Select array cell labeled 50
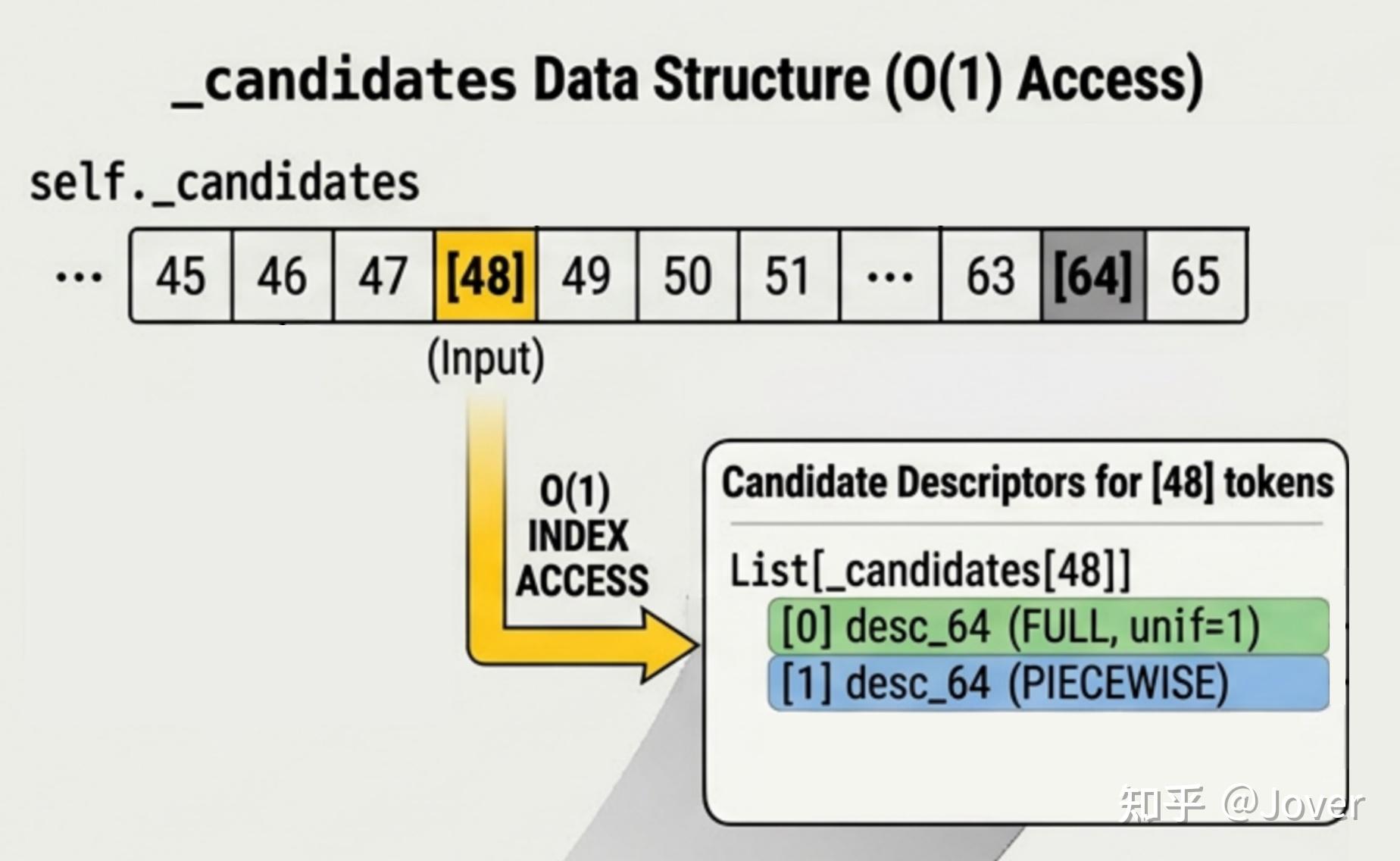 (688, 276)
